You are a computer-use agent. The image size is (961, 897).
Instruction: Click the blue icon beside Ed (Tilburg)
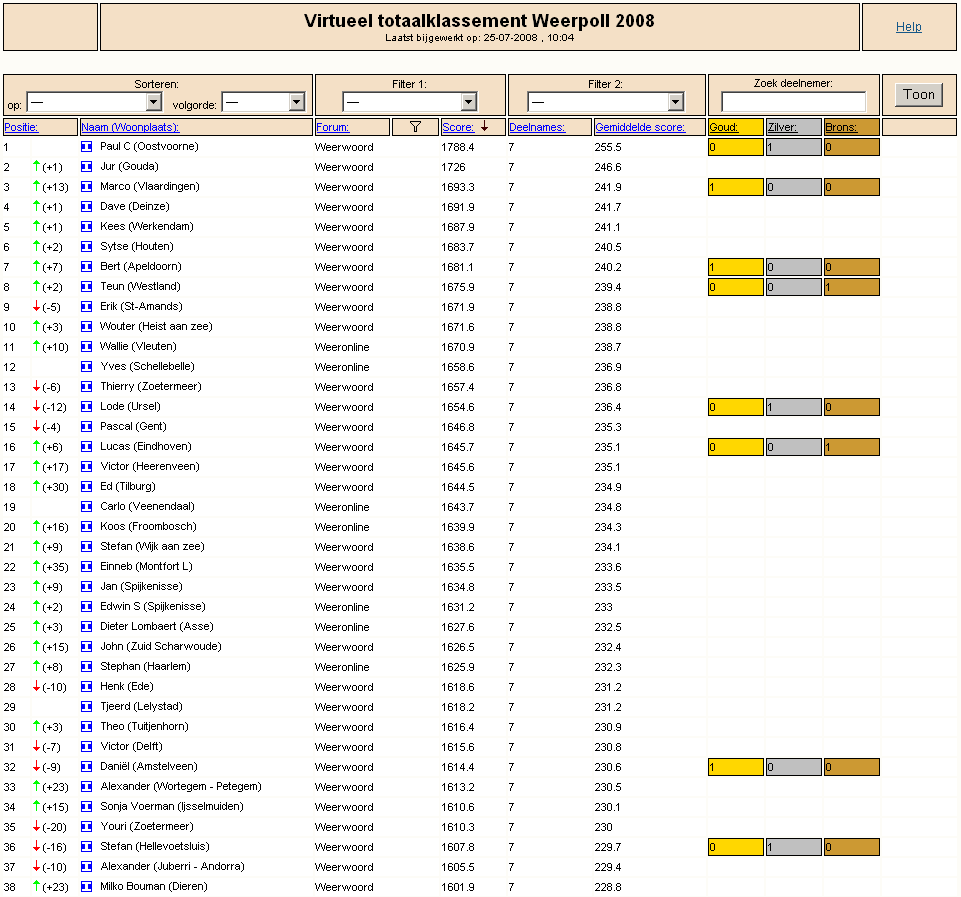[86, 486]
